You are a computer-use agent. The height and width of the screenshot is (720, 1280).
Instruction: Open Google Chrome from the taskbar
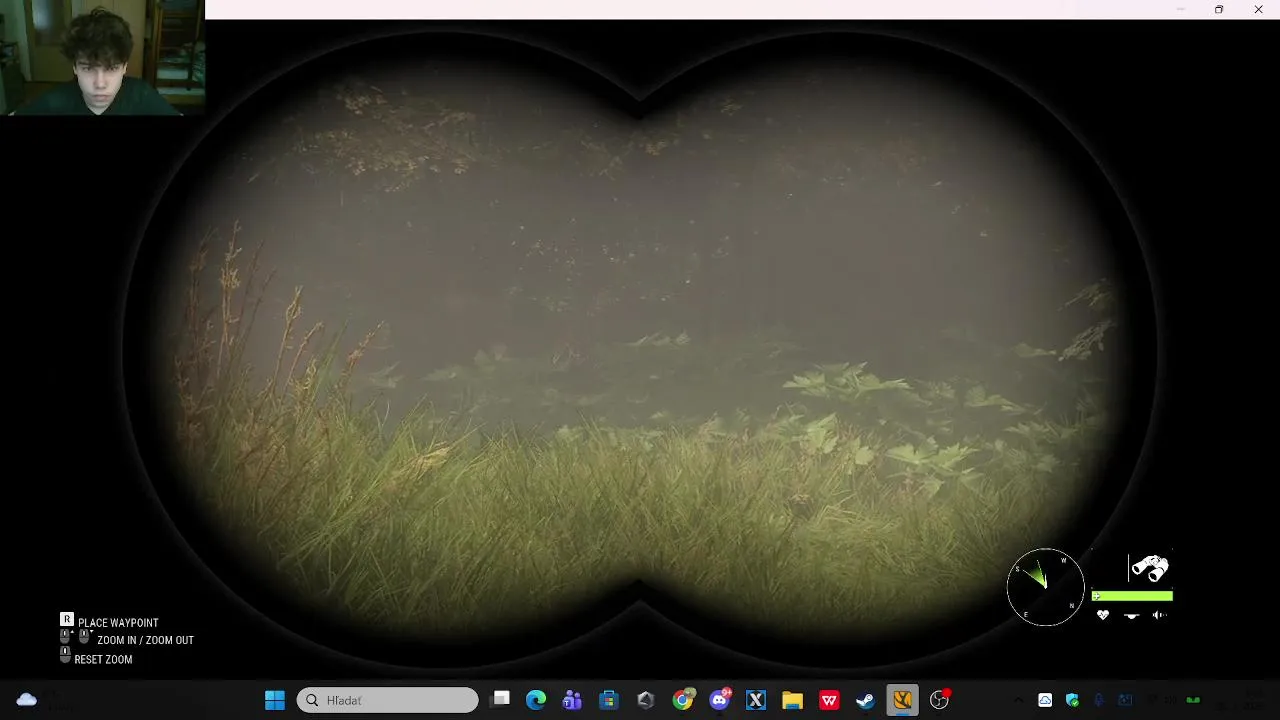[x=683, y=700]
